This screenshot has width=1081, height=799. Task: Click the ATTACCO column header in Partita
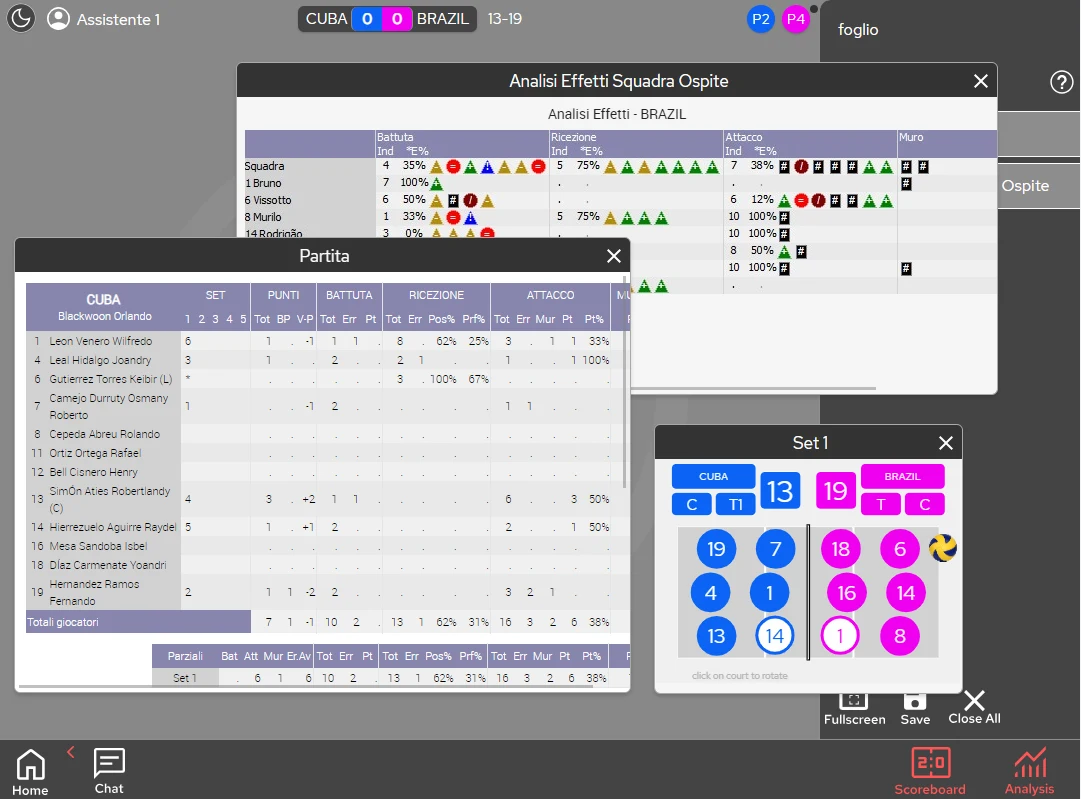(550, 295)
